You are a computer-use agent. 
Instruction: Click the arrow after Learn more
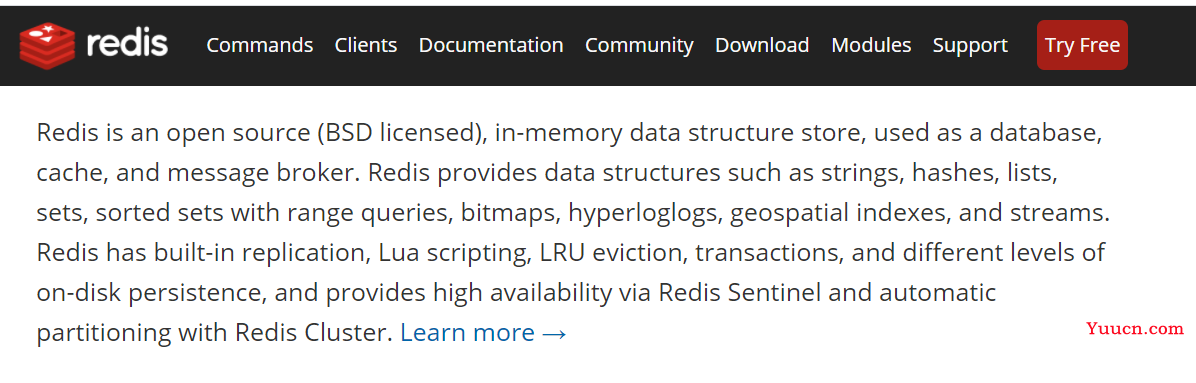[554, 334]
